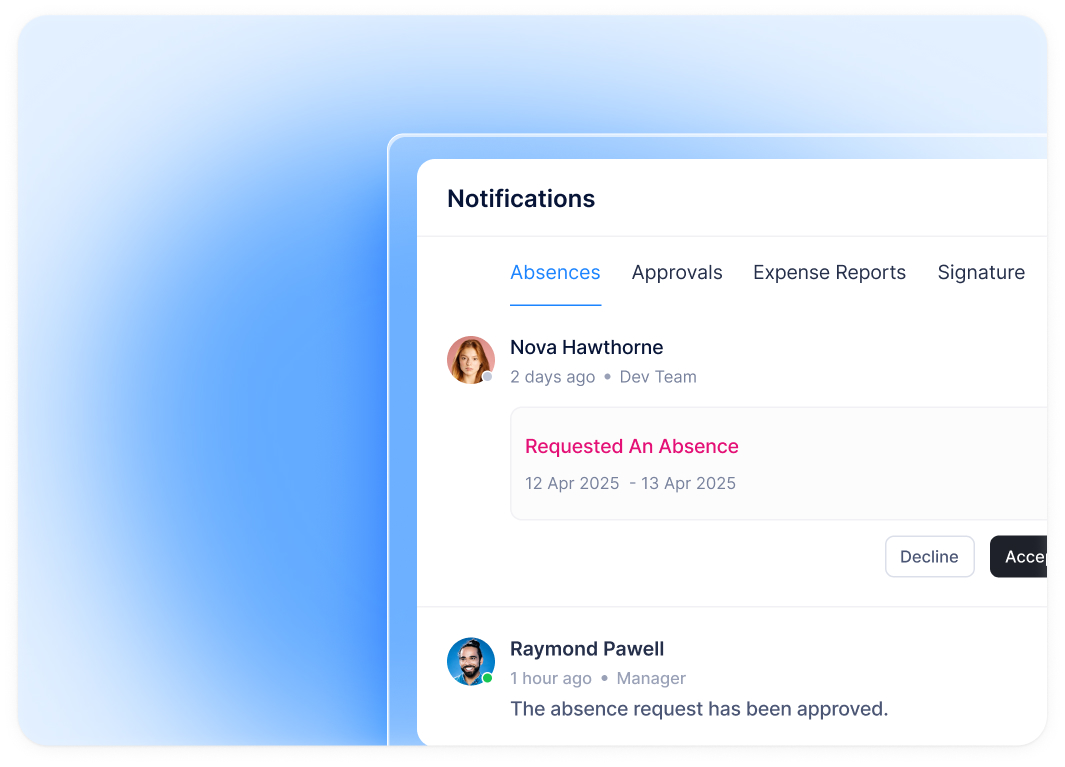Open the Approvals tab
Viewport: 1065px width, 767px height.
point(677,273)
